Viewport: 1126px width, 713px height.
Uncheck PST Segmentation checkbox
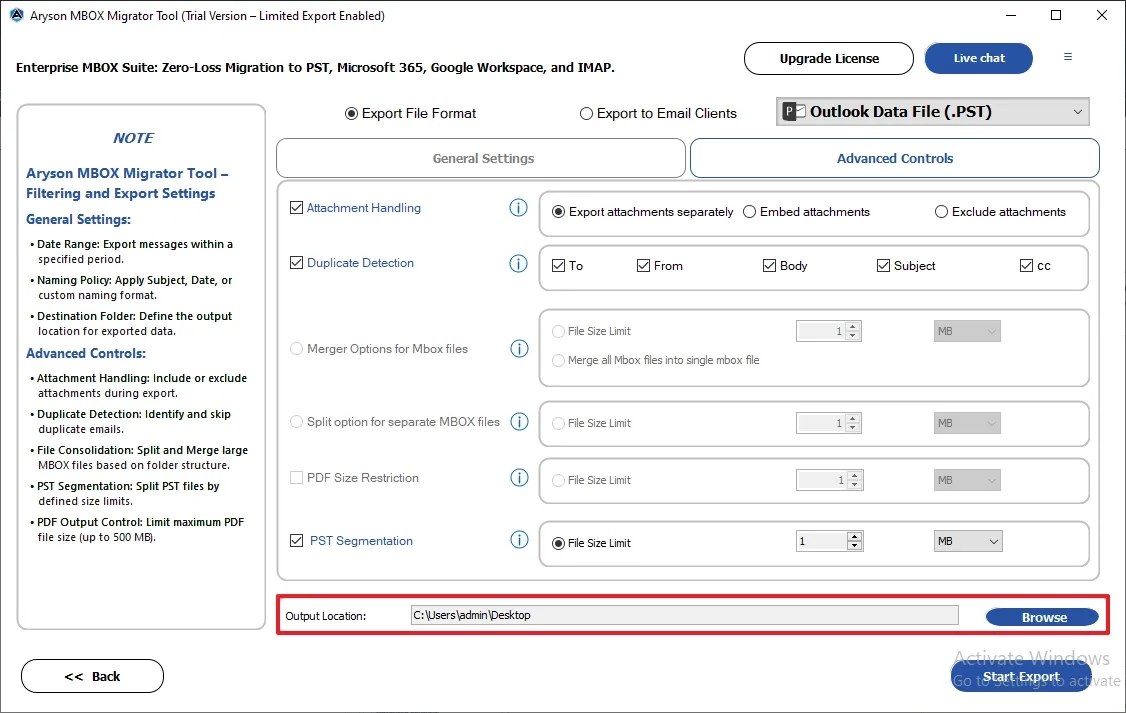(x=297, y=541)
